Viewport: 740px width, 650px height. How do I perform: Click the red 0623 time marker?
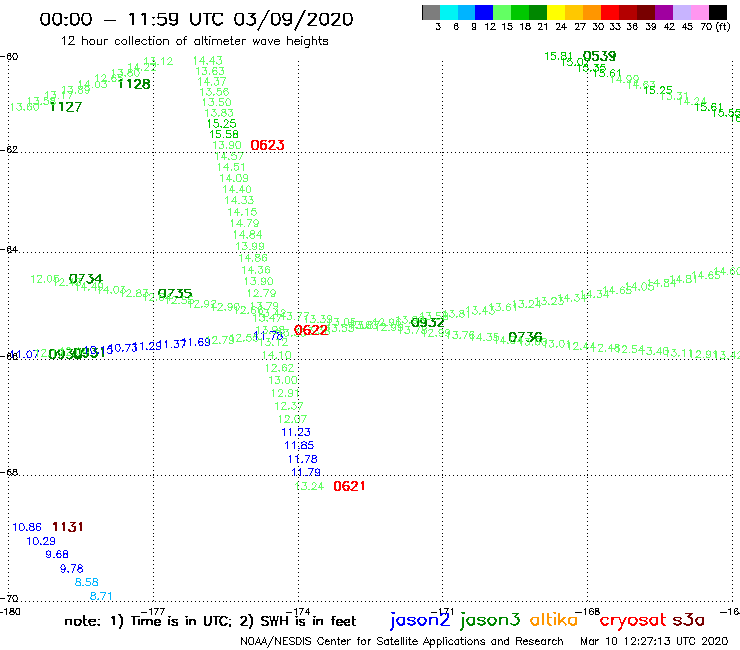tap(267, 145)
